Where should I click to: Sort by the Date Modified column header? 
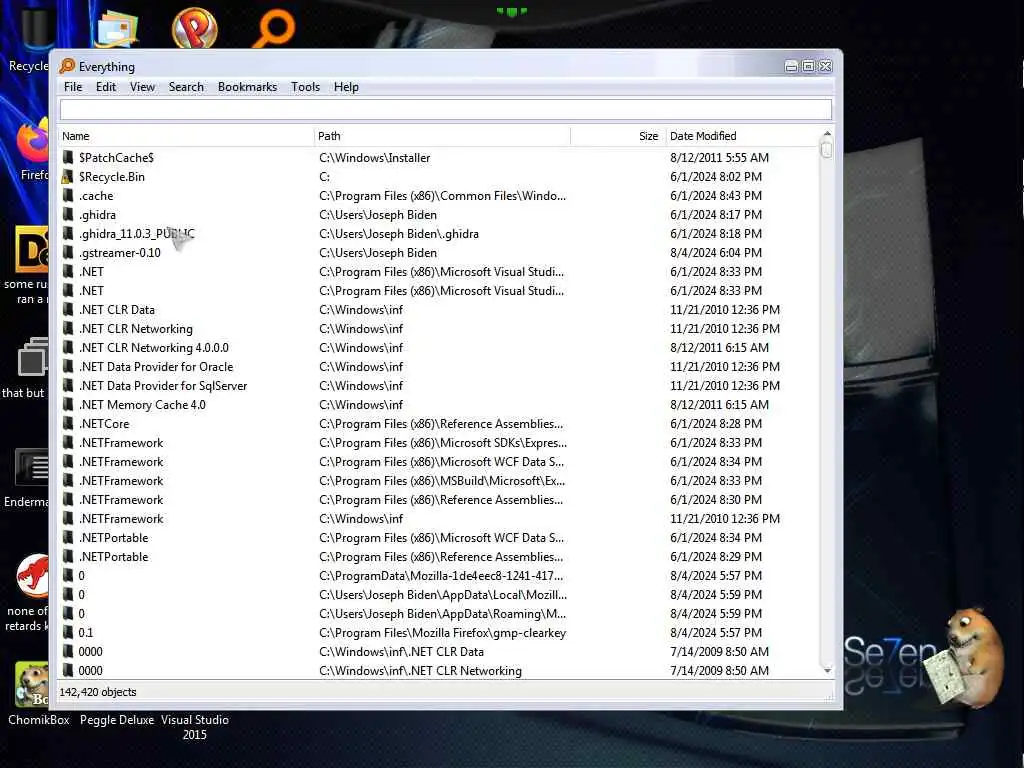point(743,136)
